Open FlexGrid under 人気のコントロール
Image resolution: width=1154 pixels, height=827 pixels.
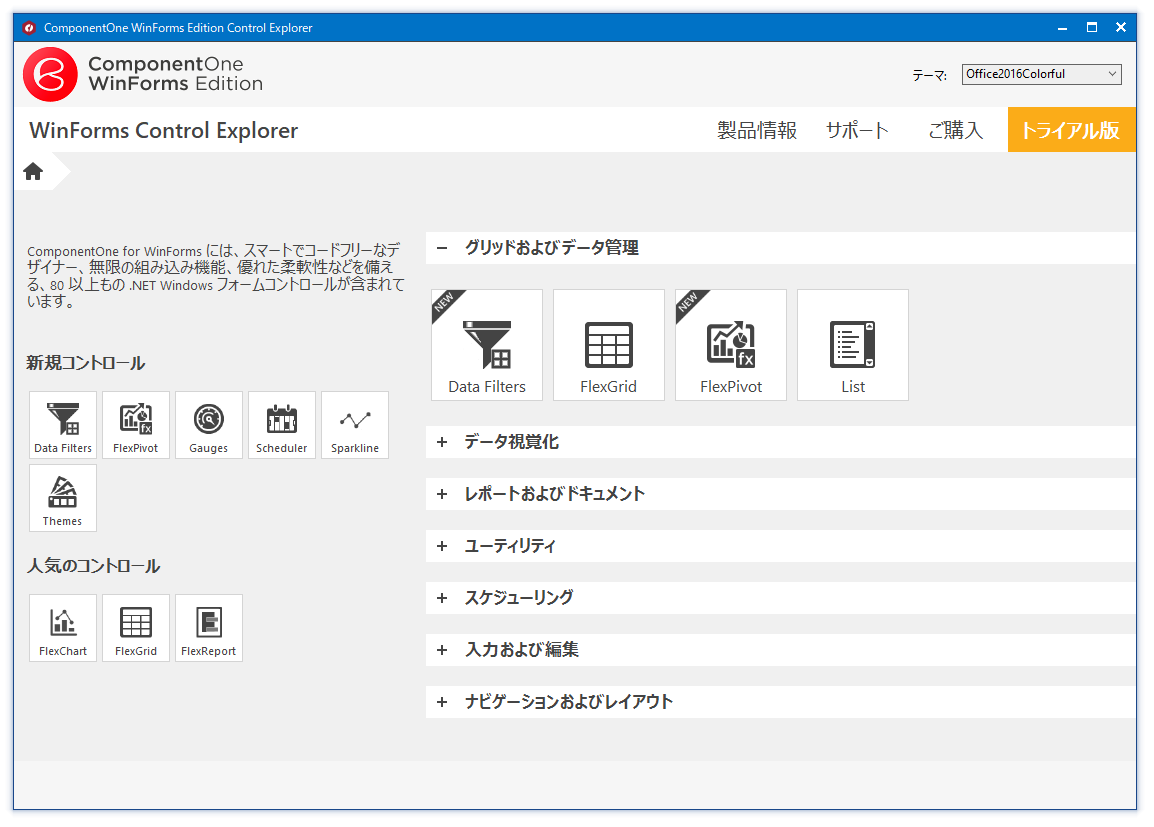click(136, 628)
